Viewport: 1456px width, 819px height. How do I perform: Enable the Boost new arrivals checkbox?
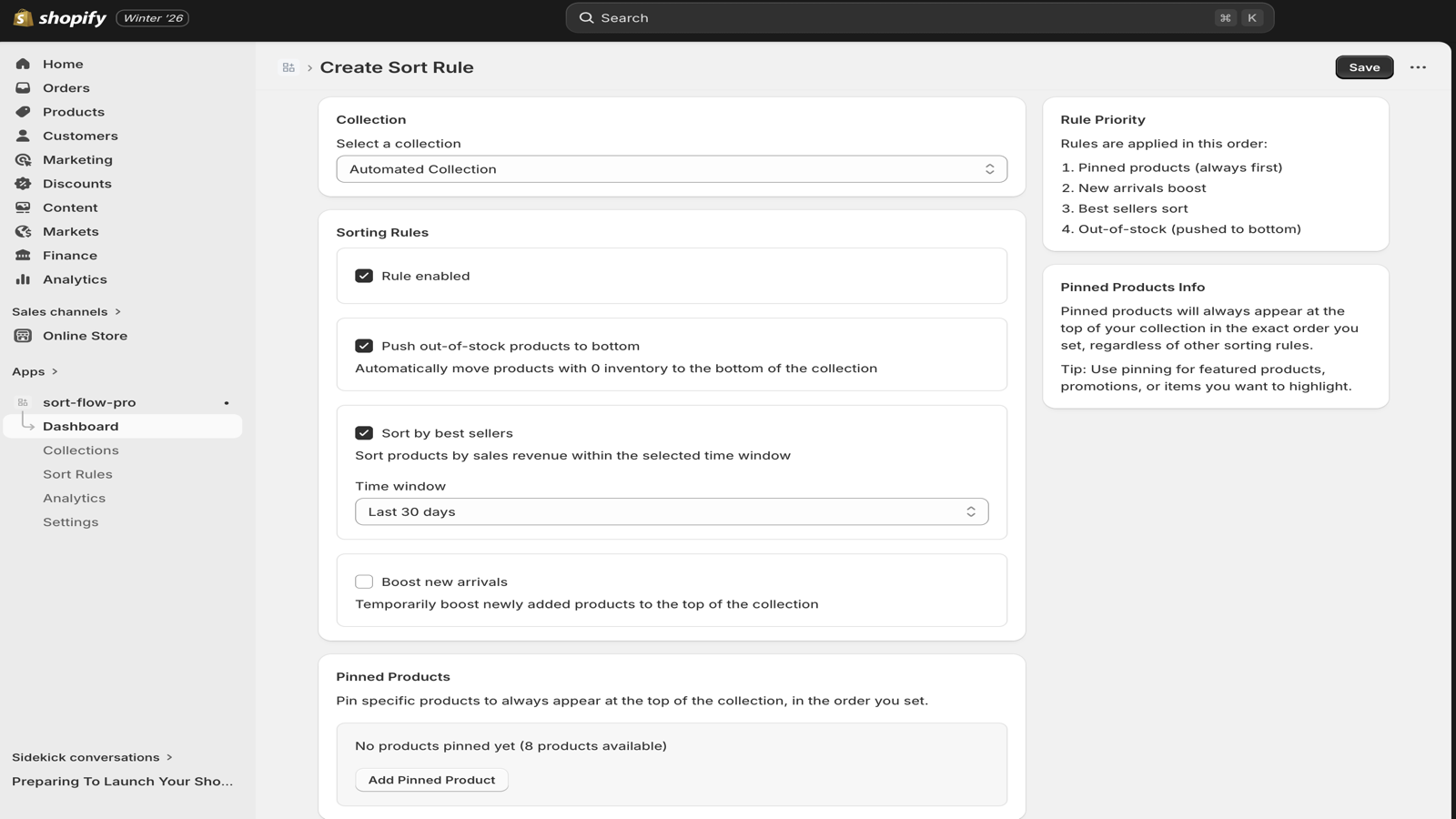coord(364,581)
